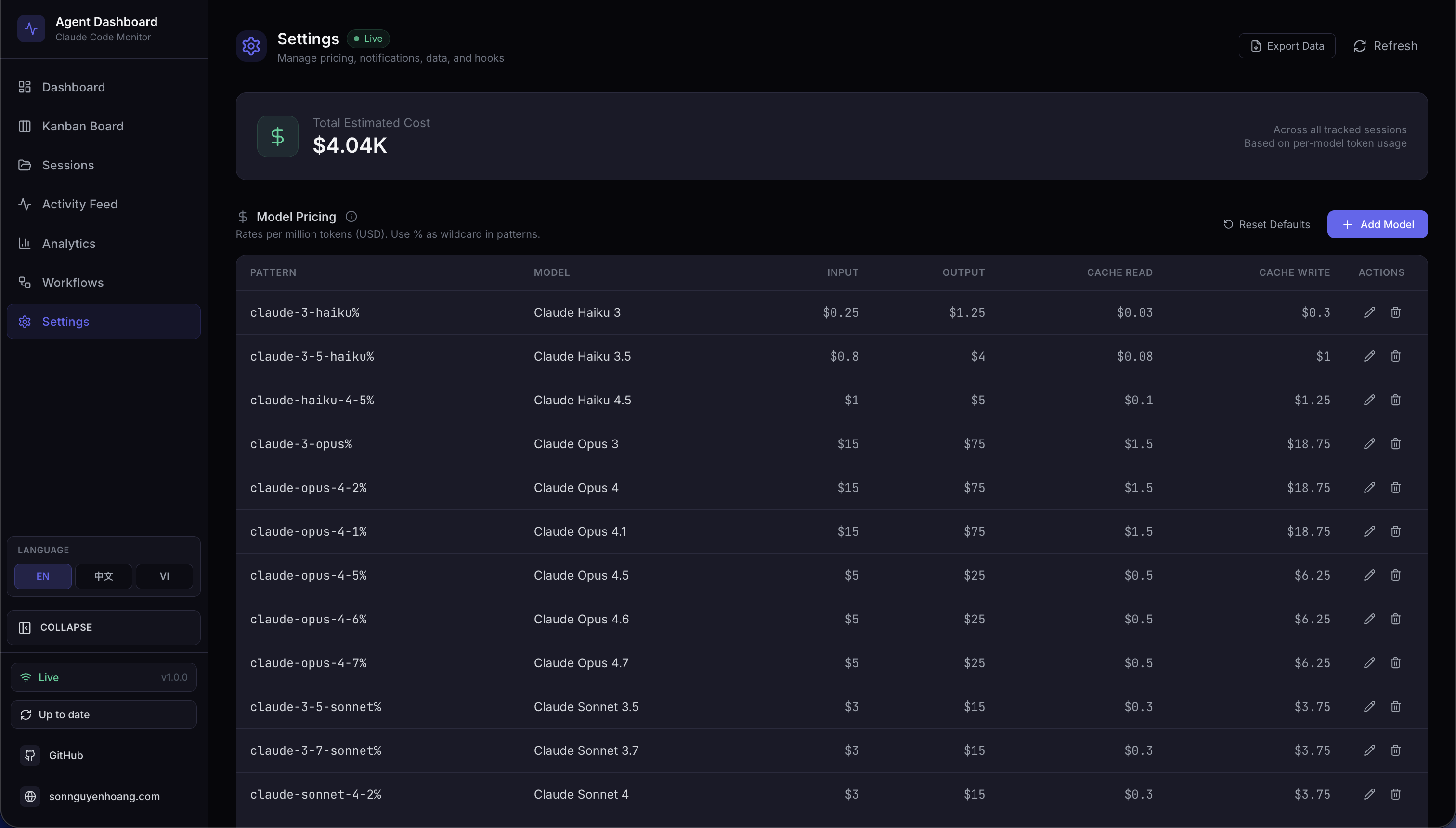Edit the Claude Opus 4.7 row

pos(1369,662)
